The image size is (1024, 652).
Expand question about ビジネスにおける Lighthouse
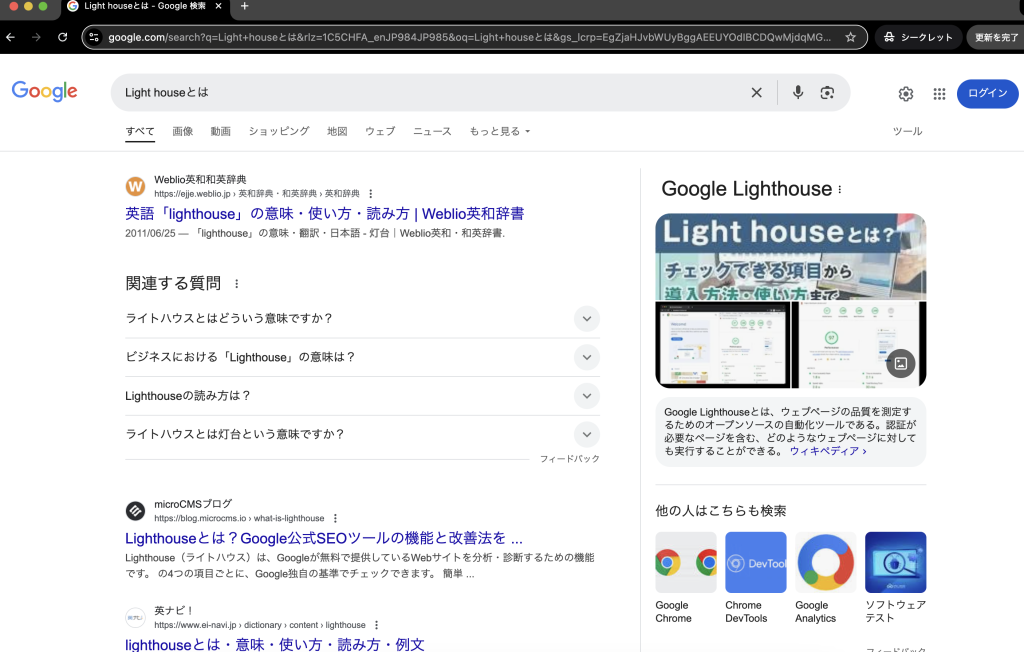587,357
